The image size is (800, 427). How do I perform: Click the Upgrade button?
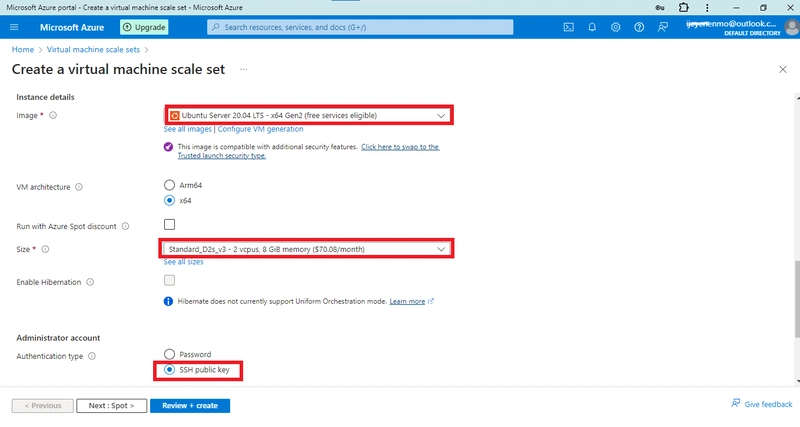[x=144, y=27]
